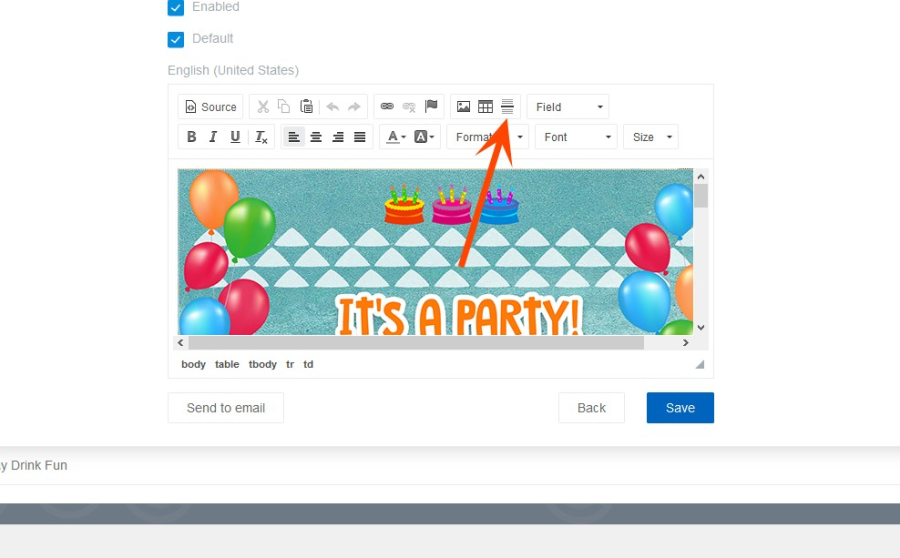This screenshot has height=558, width=900.
Task: Apply underline formatting
Action: 235,137
